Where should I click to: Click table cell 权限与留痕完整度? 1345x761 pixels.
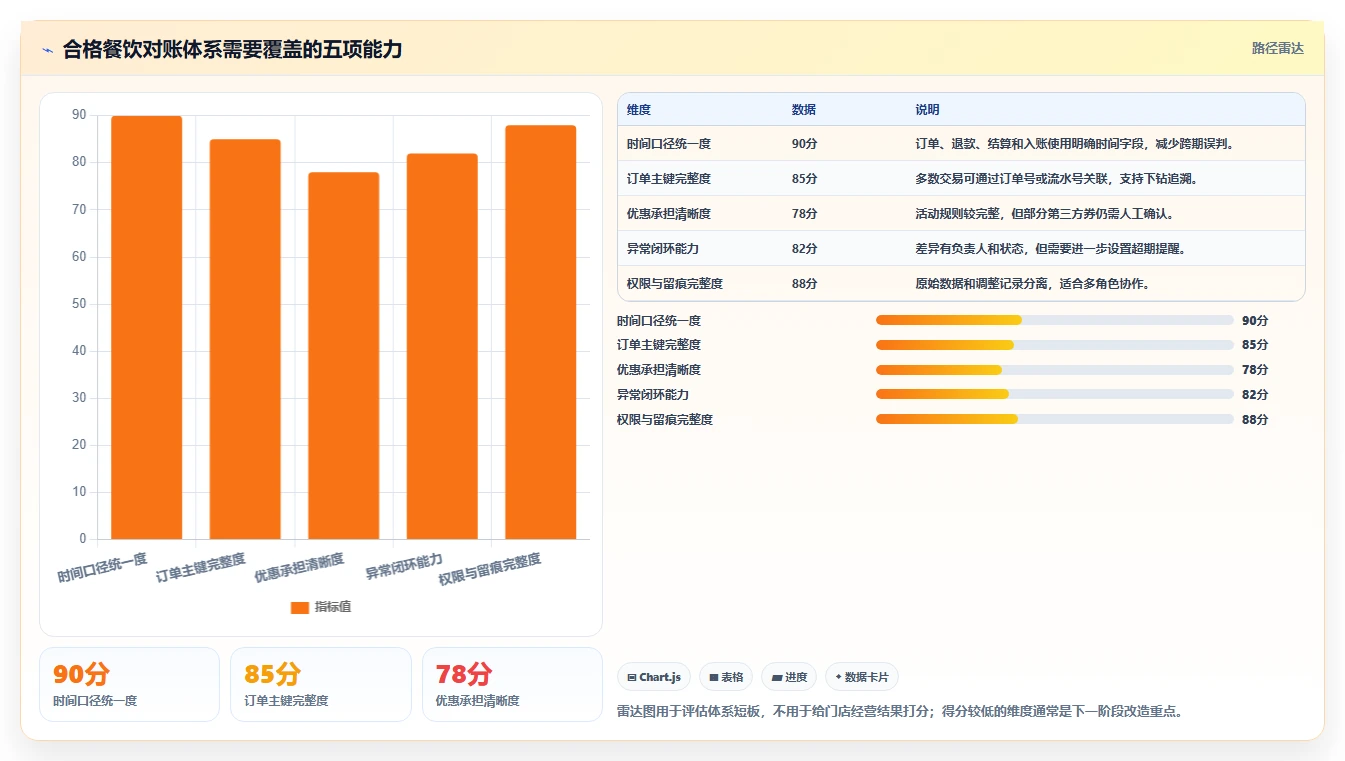[675, 284]
